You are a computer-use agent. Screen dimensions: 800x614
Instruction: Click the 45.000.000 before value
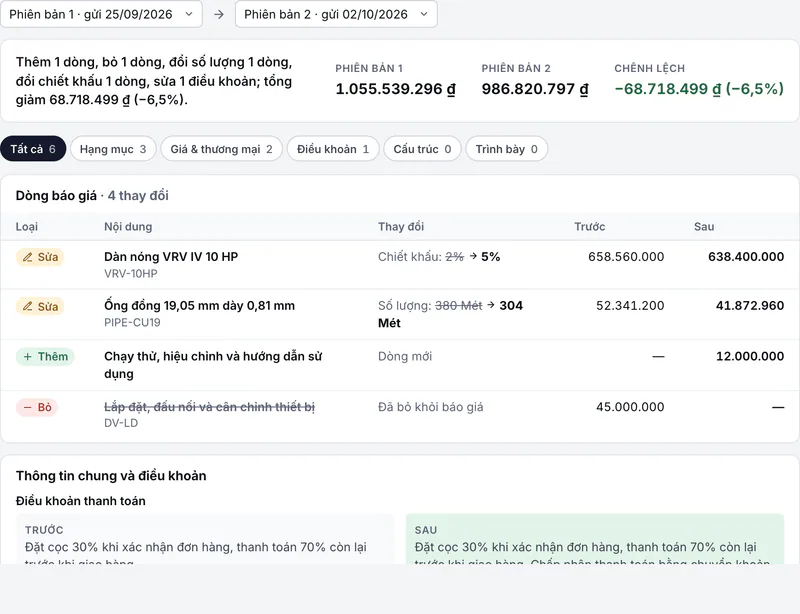point(630,407)
